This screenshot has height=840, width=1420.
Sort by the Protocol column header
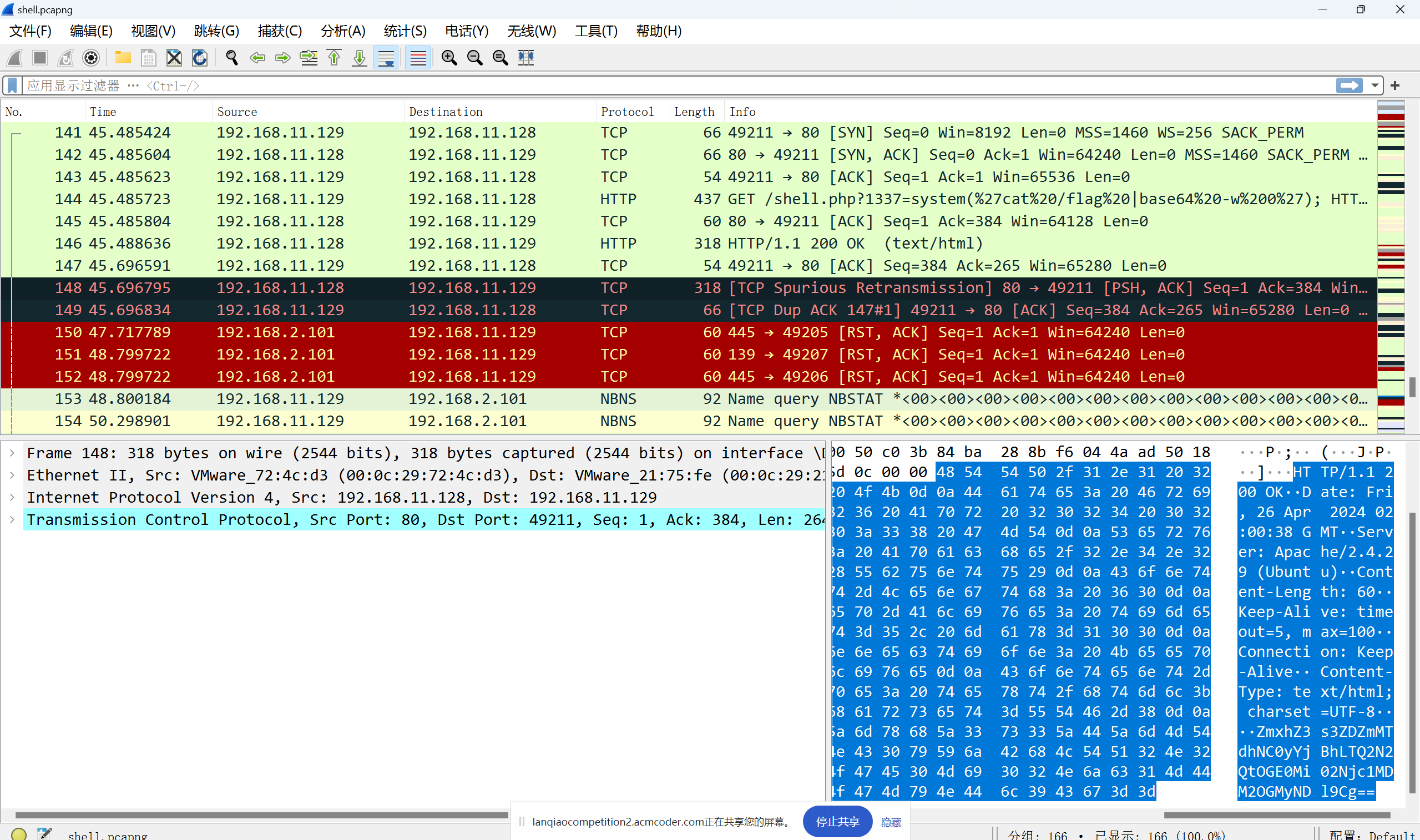[x=633, y=112]
